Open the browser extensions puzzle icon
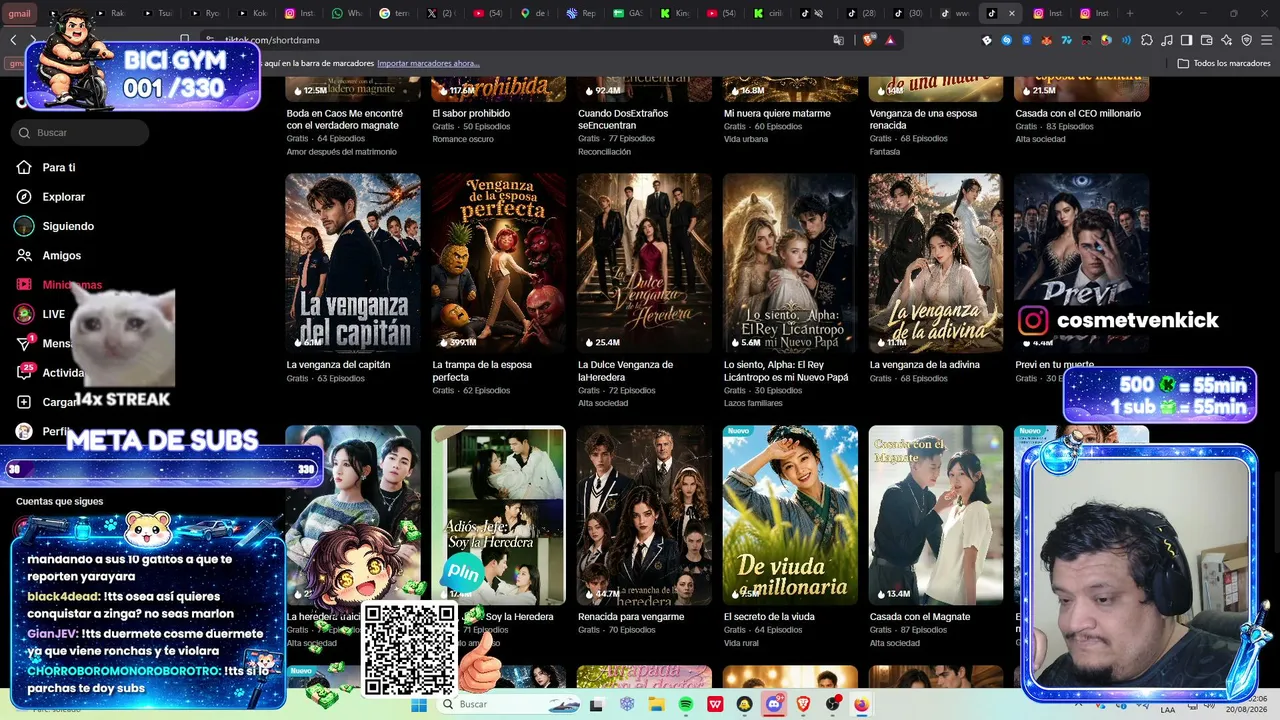The image size is (1280, 720). pyautogui.click(x=1146, y=40)
